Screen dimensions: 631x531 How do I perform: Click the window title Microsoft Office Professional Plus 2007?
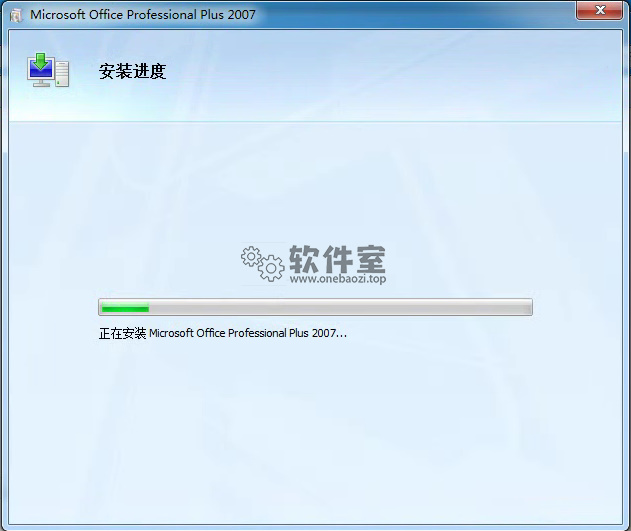(143, 15)
